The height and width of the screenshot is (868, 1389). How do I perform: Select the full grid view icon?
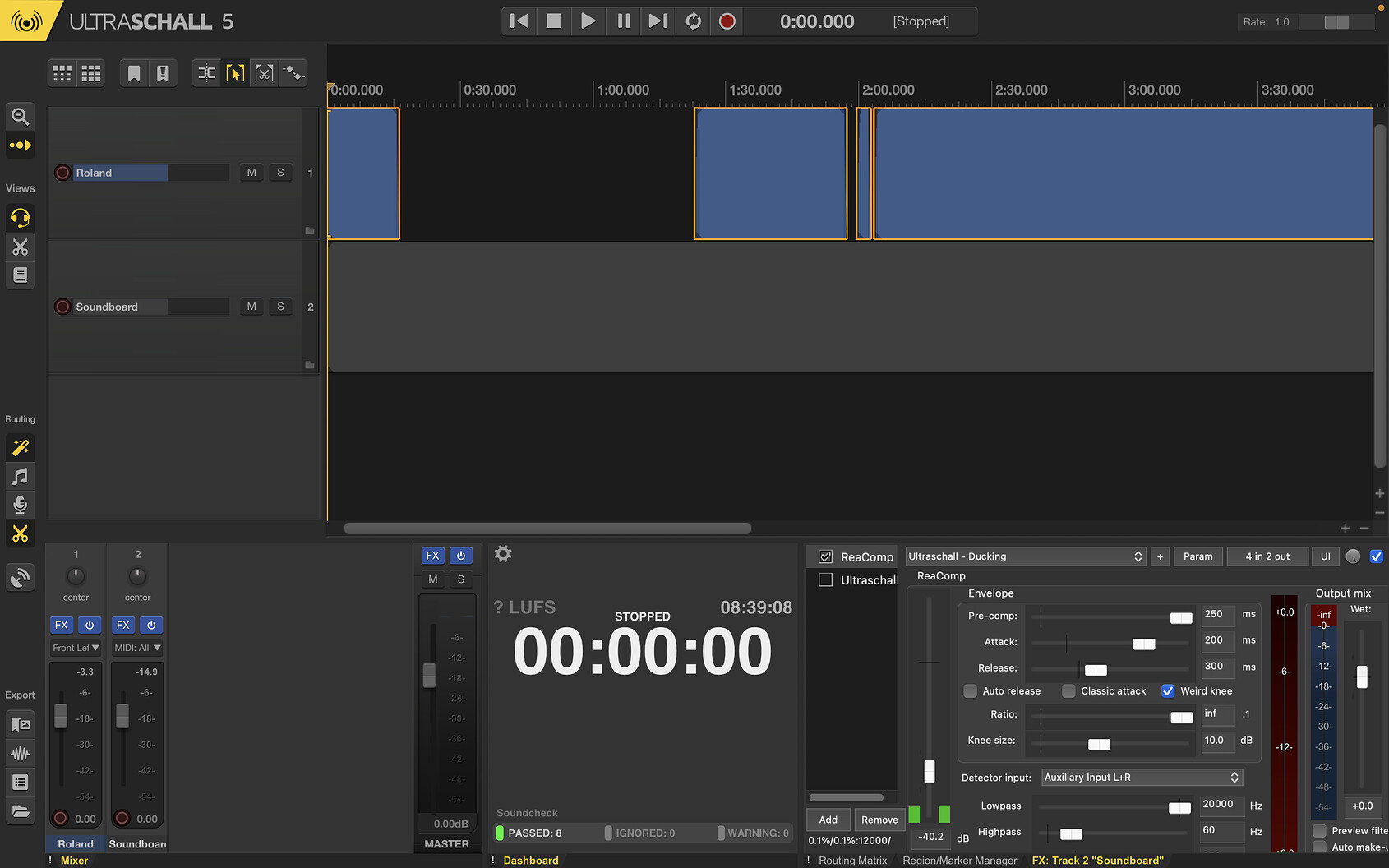tap(91, 73)
